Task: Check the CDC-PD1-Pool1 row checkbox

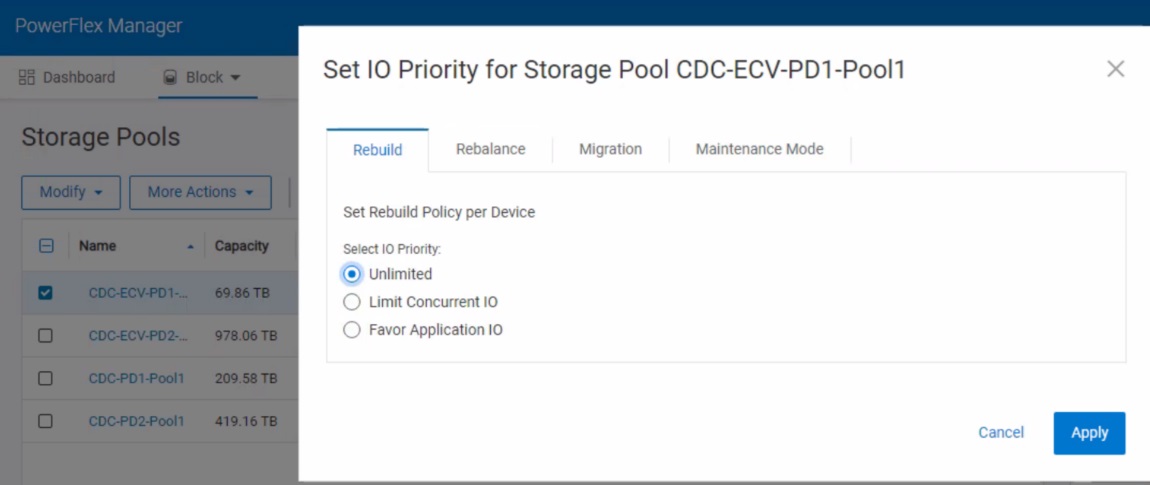Action: (46, 378)
